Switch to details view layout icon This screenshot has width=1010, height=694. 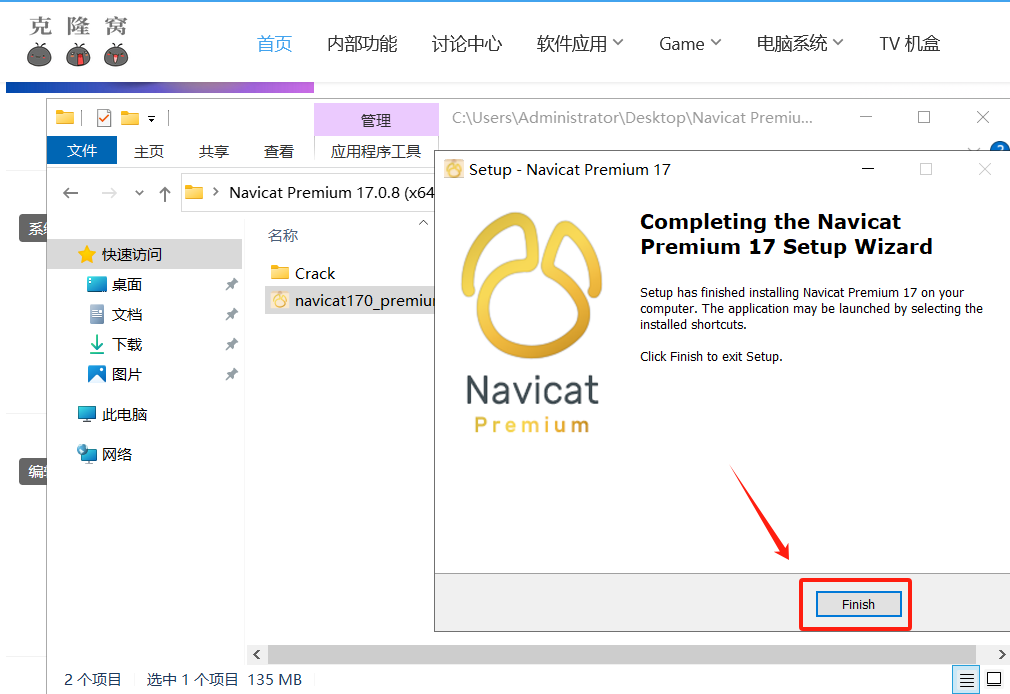[x=966, y=679]
